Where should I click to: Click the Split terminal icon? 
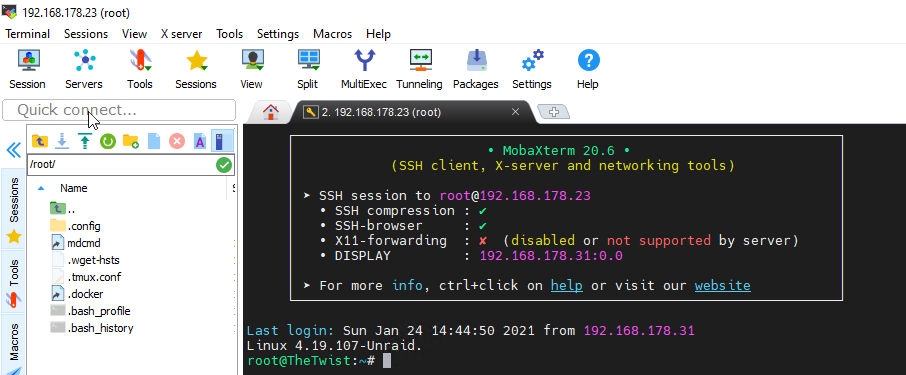(307, 69)
